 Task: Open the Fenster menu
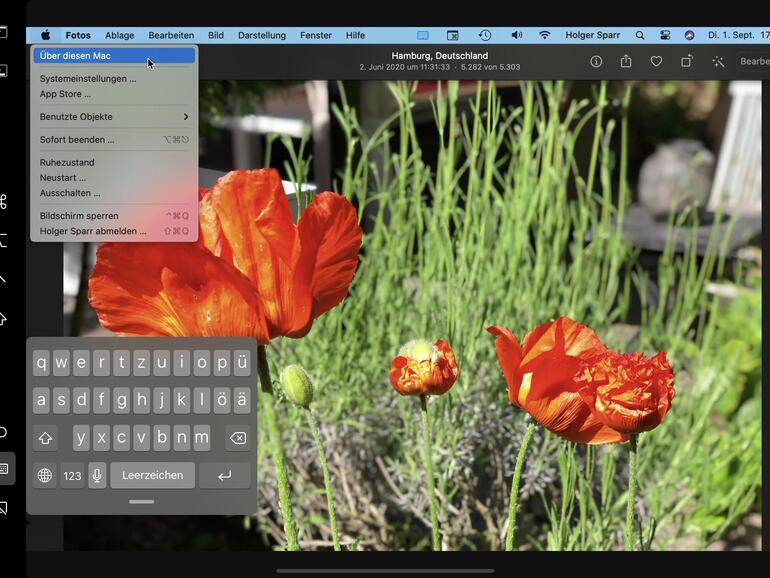click(316, 35)
